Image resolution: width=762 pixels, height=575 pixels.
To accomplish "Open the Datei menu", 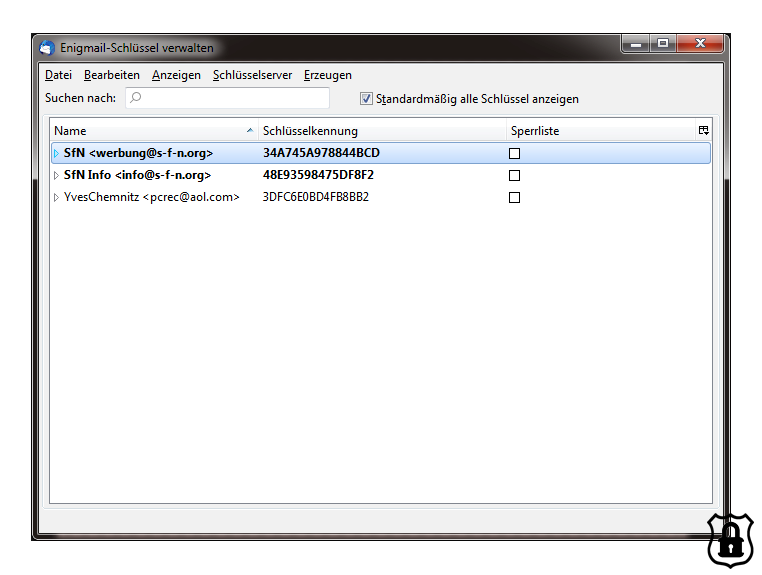I will (x=58, y=75).
